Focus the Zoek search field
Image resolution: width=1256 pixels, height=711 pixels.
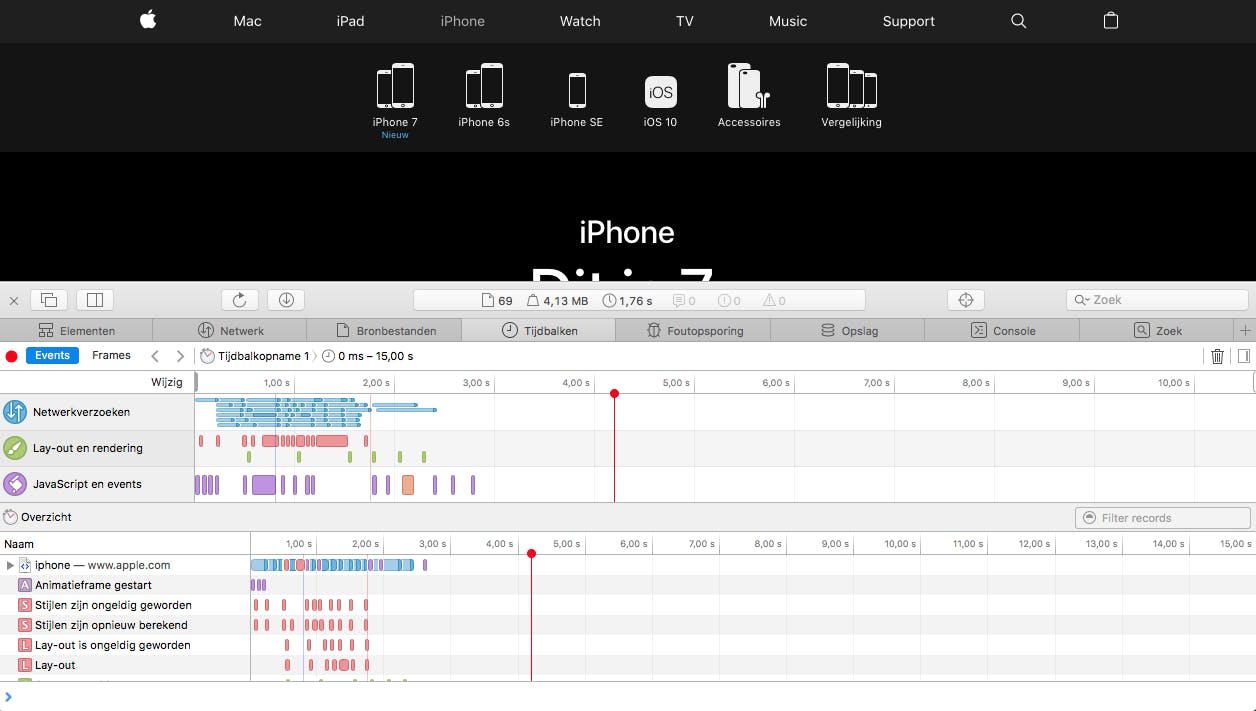(1158, 300)
